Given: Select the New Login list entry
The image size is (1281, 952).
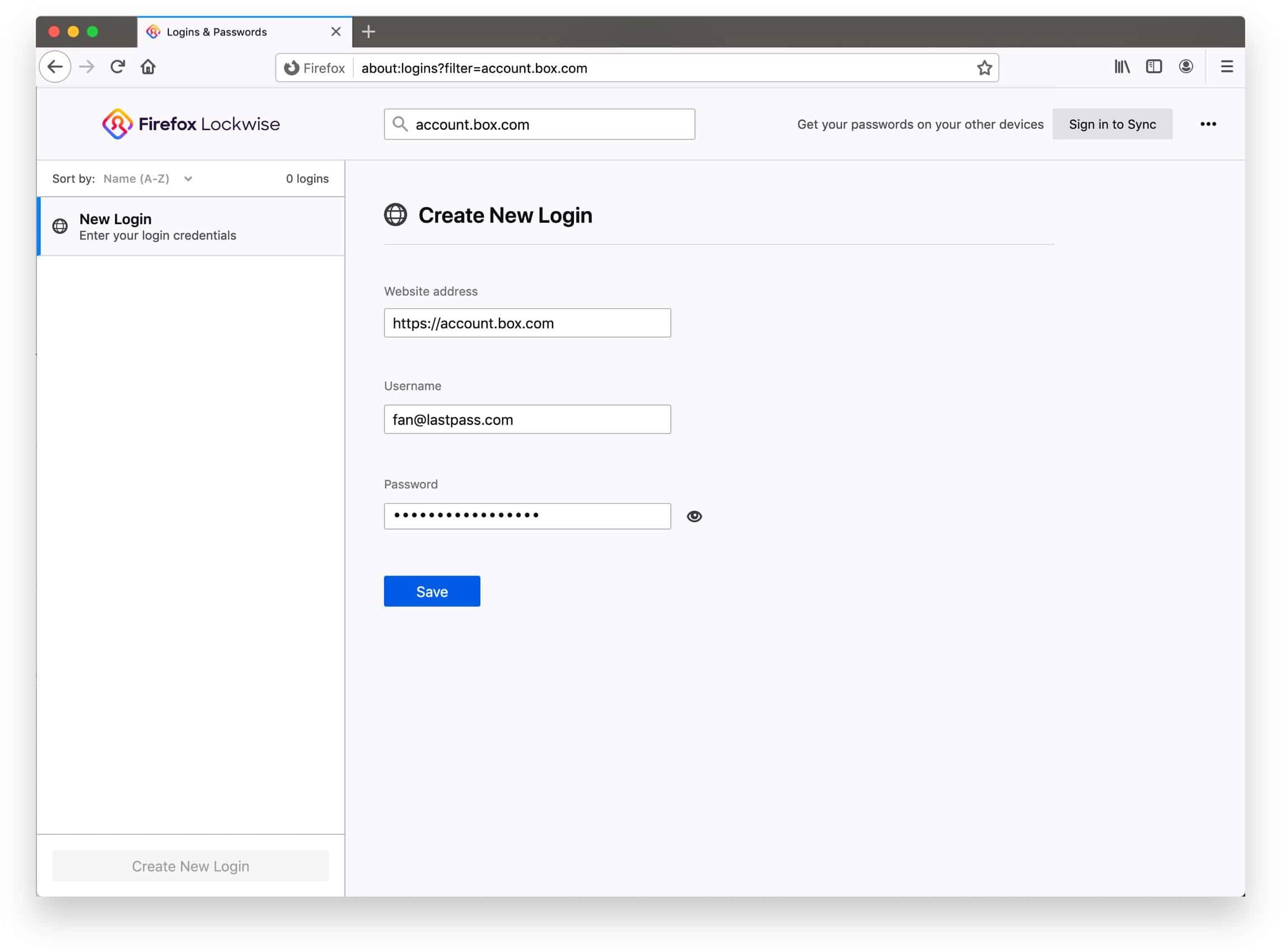Looking at the screenshot, I should click(x=191, y=226).
